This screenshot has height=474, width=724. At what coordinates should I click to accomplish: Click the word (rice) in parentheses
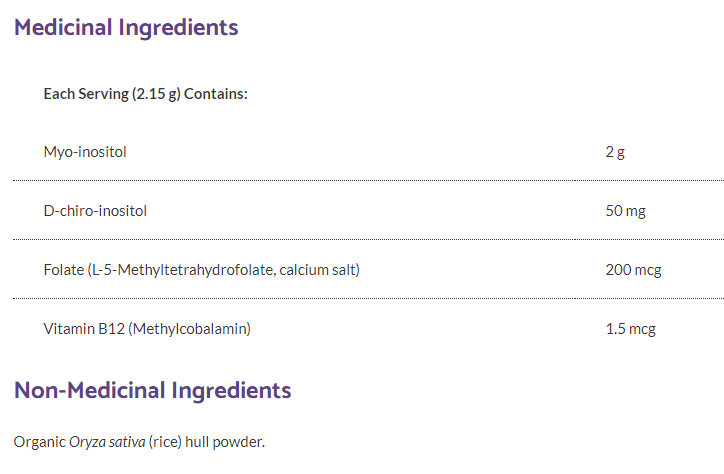pyautogui.click(x=167, y=442)
